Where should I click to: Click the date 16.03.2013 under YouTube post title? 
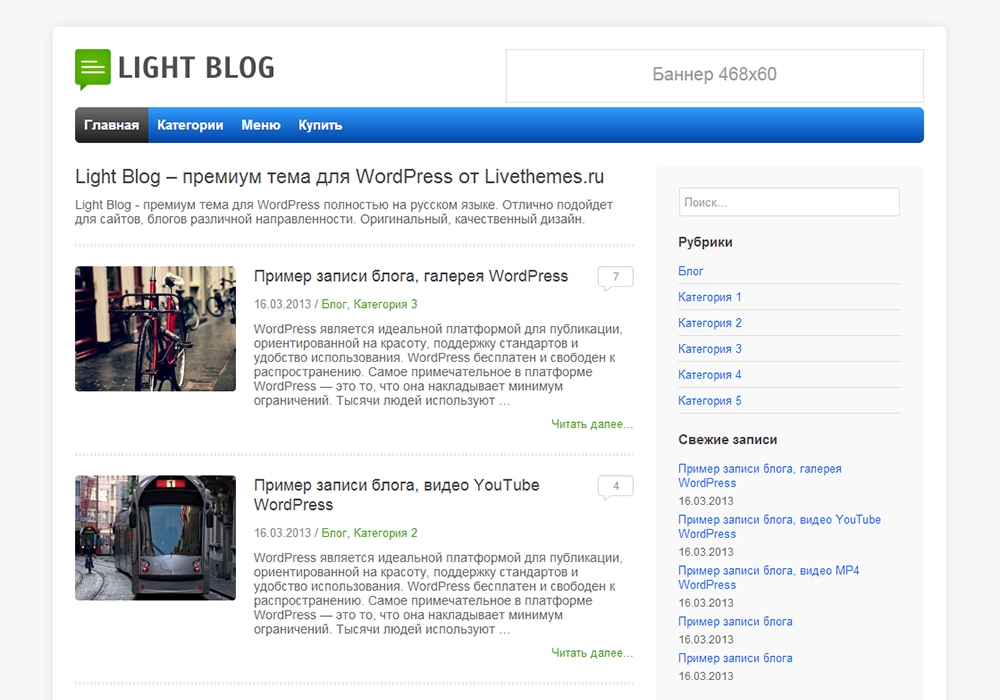point(283,533)
